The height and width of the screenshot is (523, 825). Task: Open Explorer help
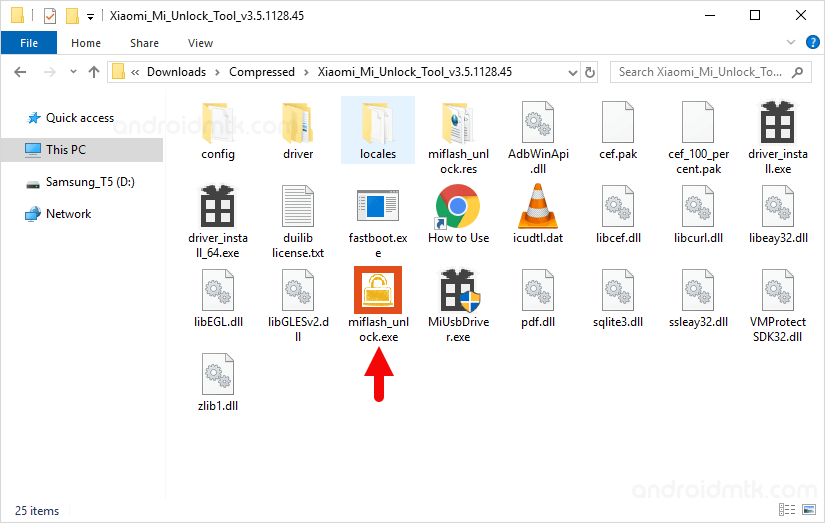pyautogui.click(x=812, y=43)
